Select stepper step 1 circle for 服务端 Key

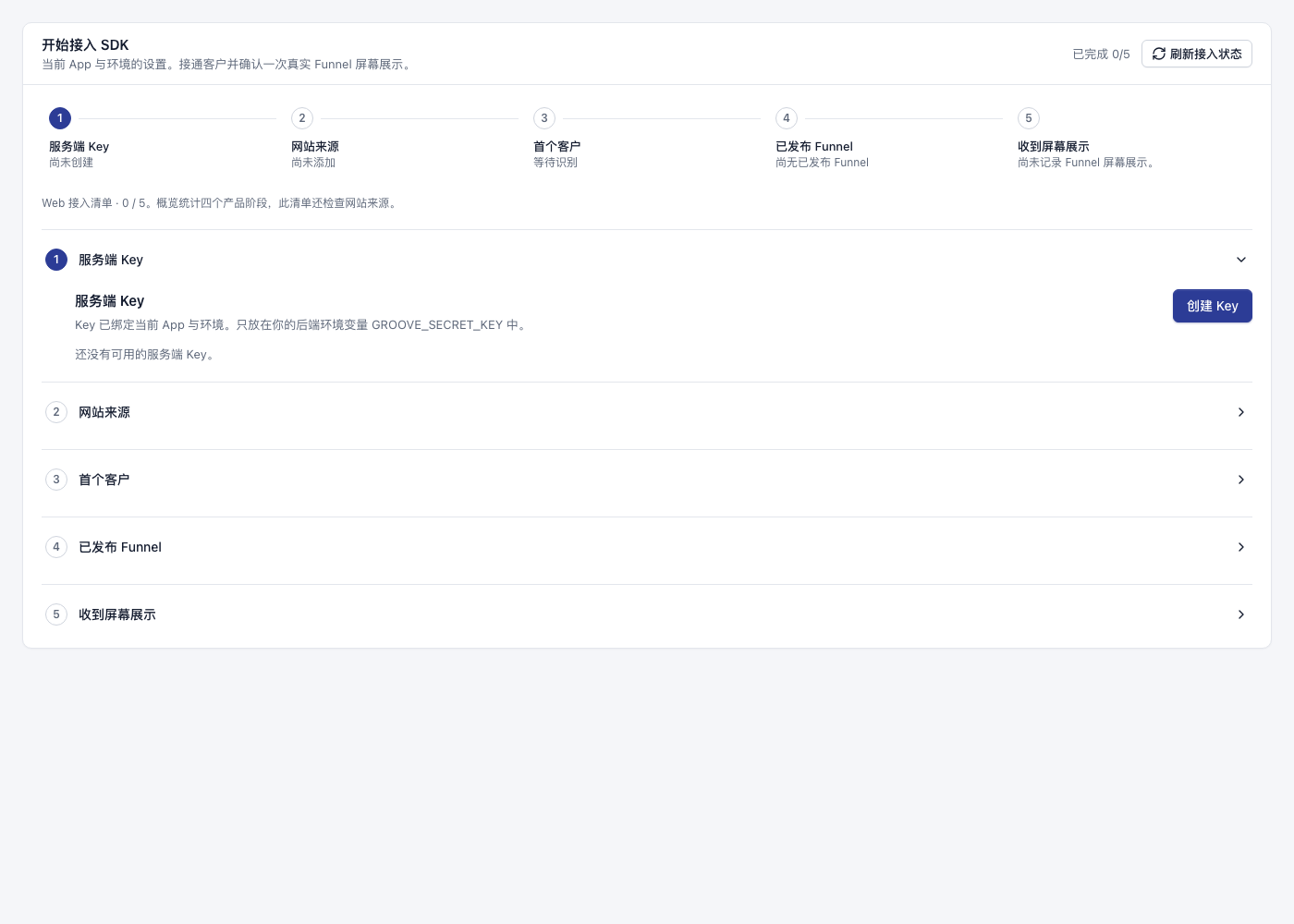tap(60, 118)
